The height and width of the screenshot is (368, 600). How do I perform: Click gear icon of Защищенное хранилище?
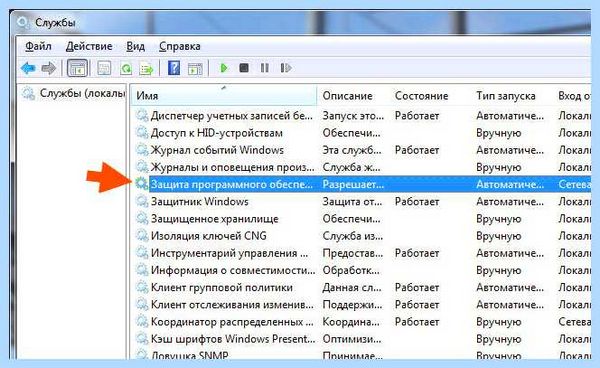tap(142, 218)
